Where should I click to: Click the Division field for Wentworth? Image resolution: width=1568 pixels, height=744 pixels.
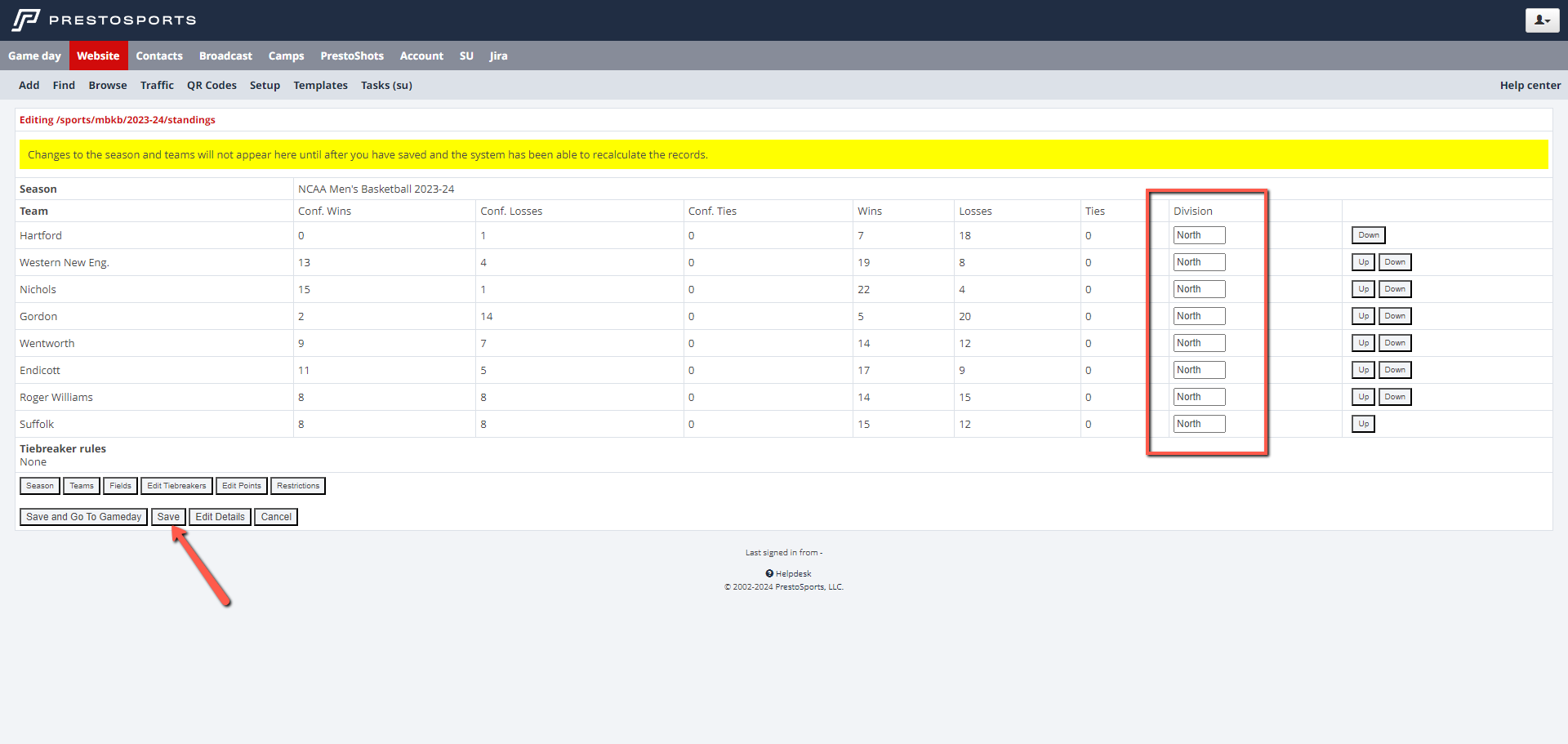1198,343
